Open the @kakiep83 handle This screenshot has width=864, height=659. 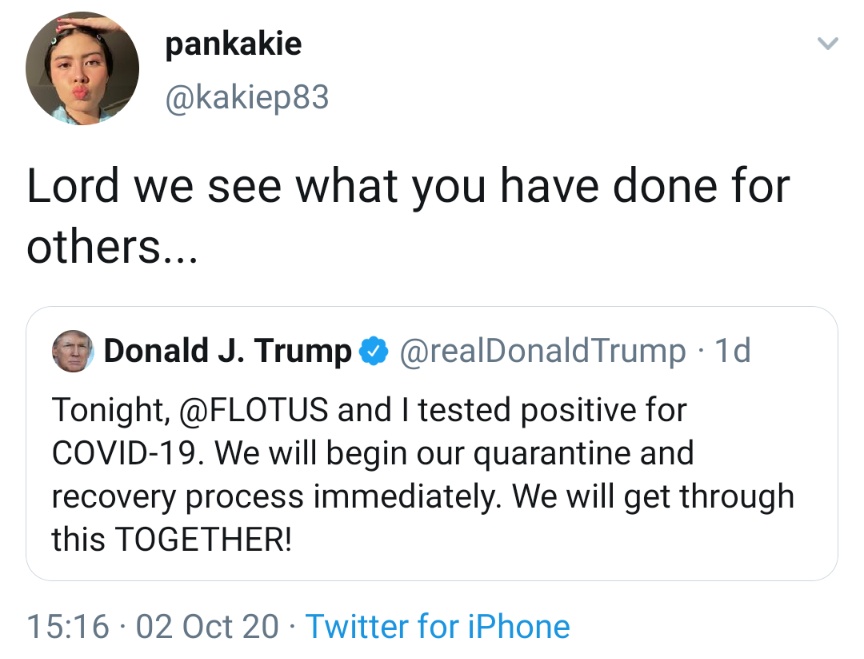tap(244, 97)
